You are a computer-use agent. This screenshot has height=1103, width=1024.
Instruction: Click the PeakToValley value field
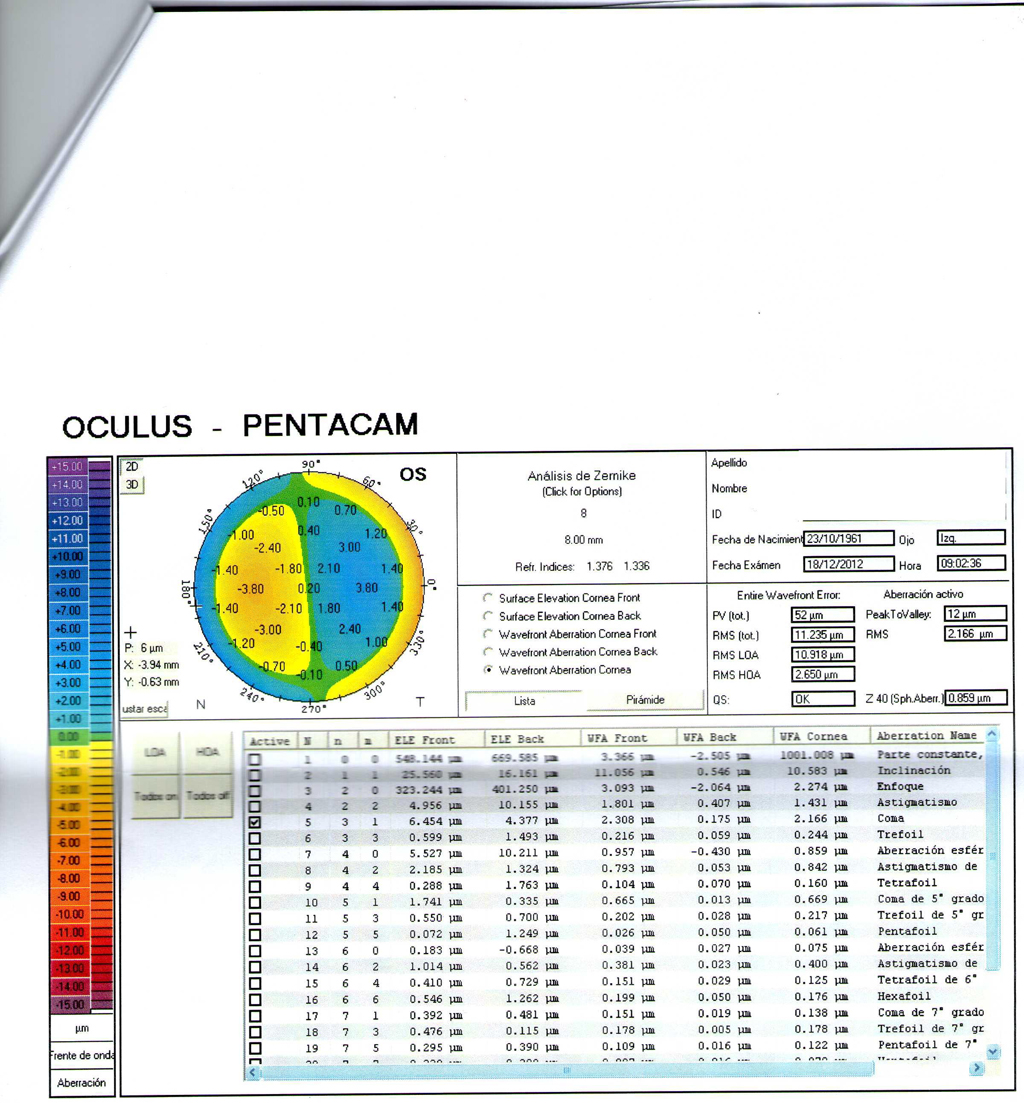(975, 614)
